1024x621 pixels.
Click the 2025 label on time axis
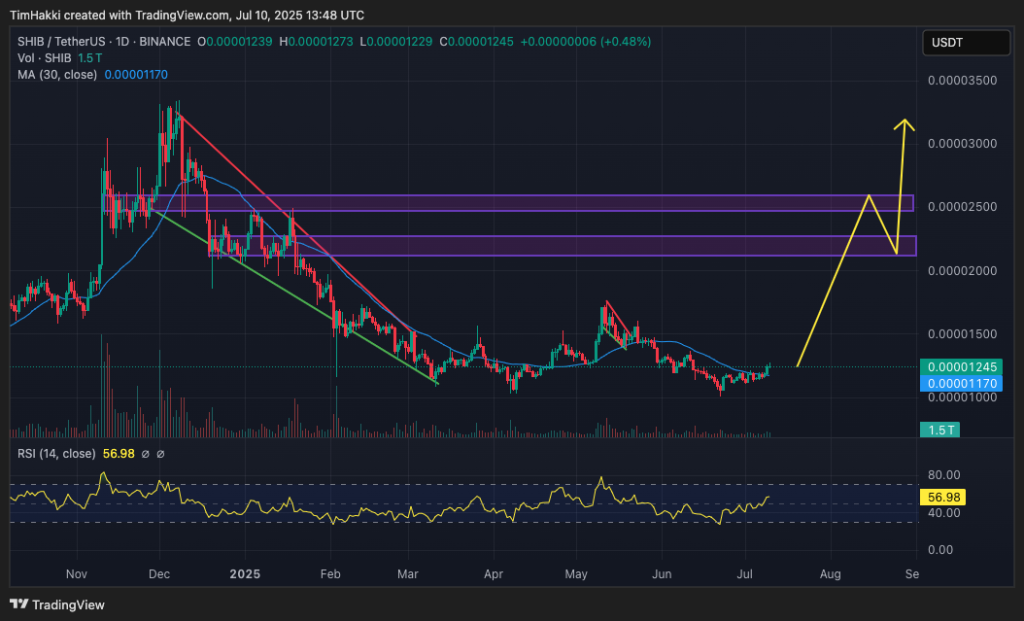[244, 574]
